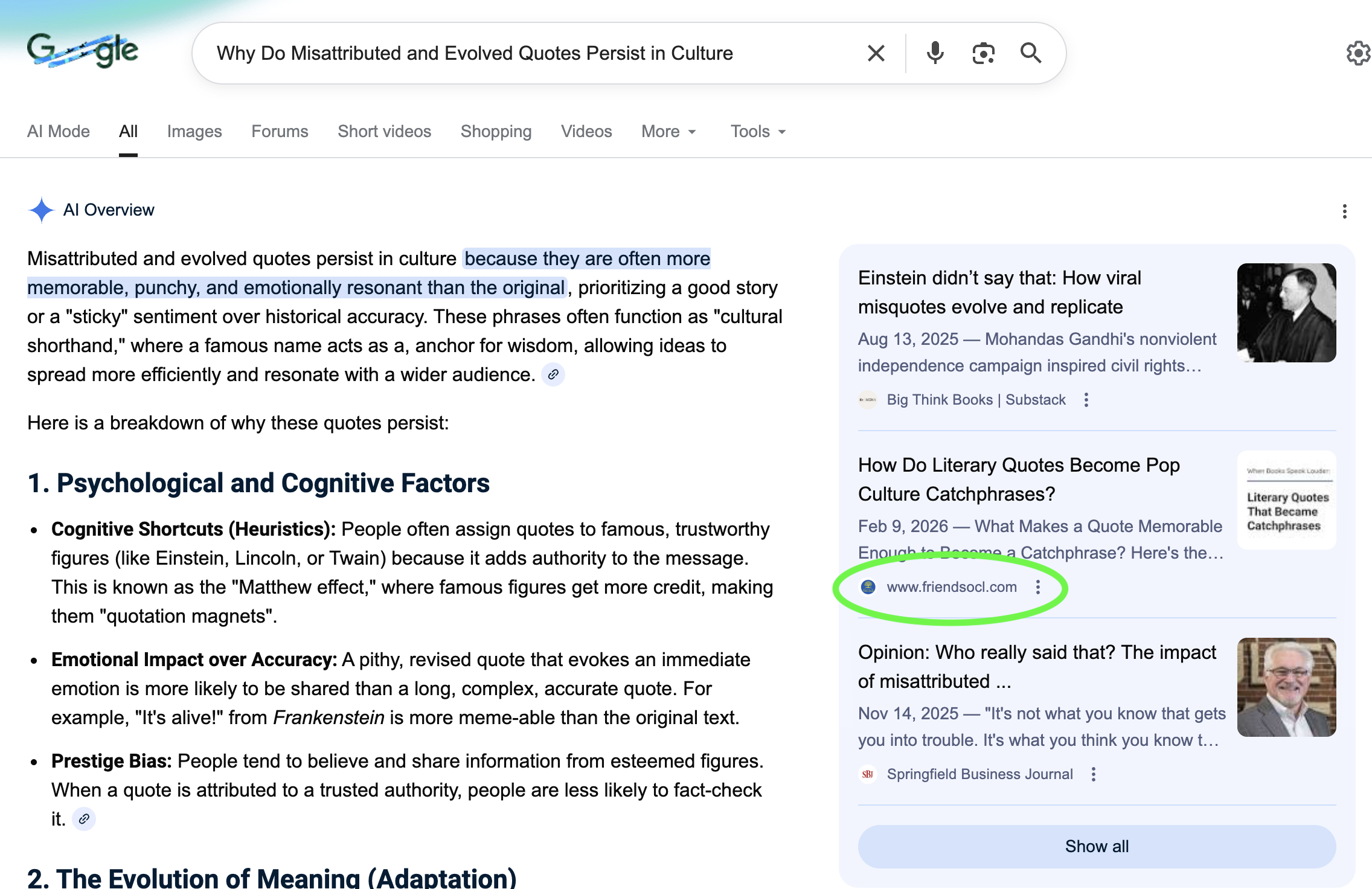Click Springfield Business Journal source name
This screenshot has width=1372, height=889.
[979, 774]
